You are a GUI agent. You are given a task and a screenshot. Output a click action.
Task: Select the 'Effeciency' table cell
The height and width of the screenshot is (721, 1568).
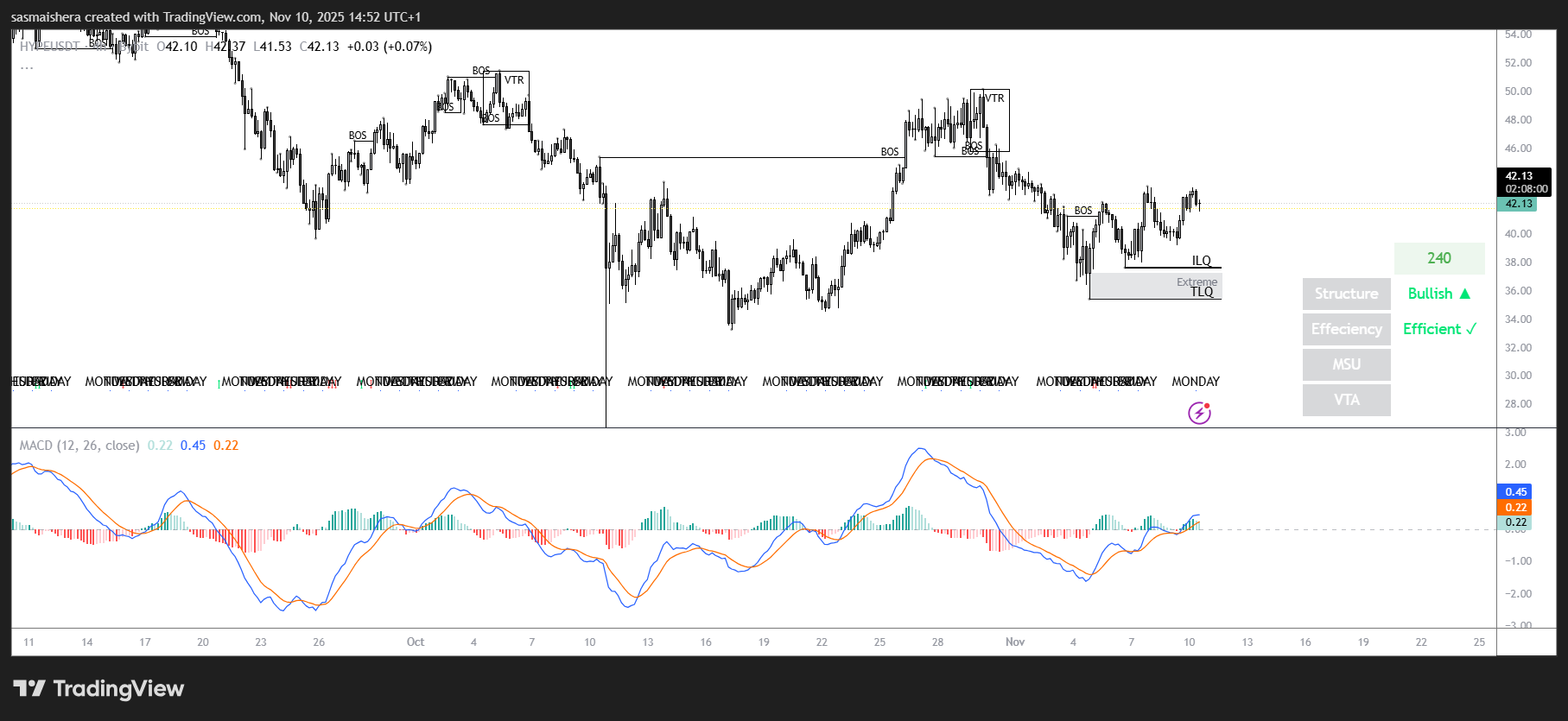[1346, 329]
